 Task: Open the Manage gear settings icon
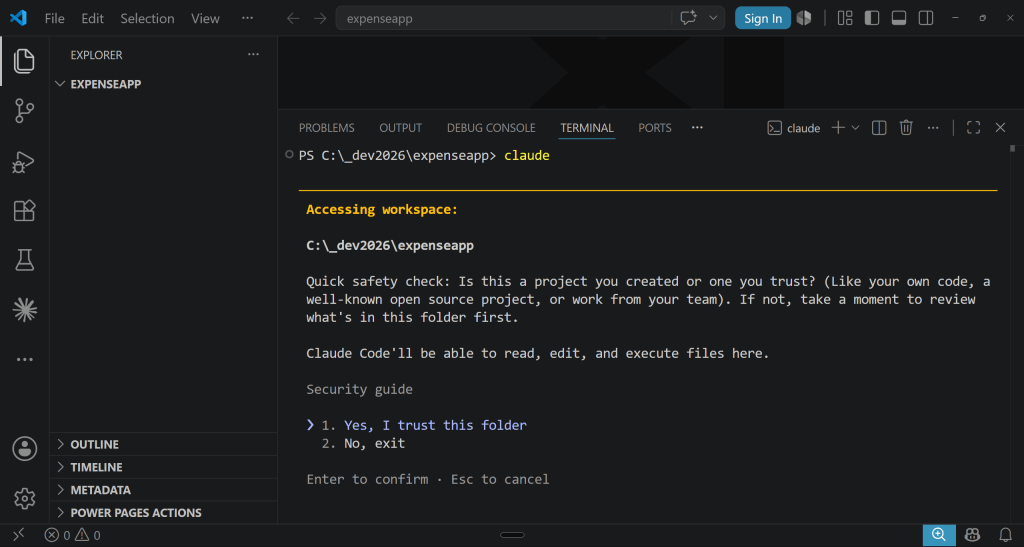point(24,499)
